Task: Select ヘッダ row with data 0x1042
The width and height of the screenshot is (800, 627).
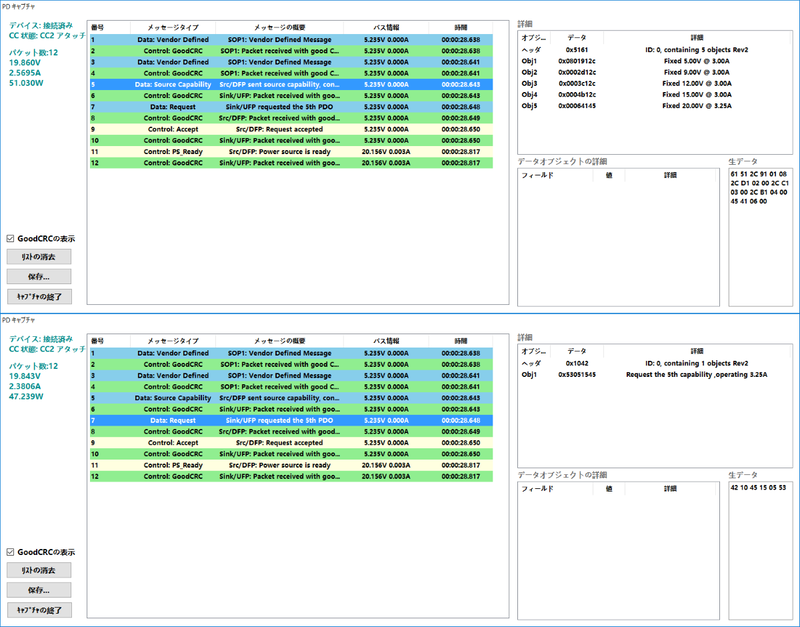Action: click(655, 363)
